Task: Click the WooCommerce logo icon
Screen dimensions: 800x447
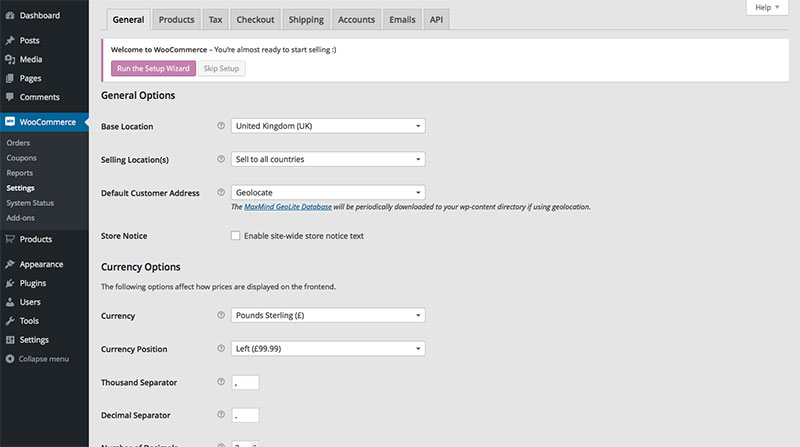Action: [10, 121]
